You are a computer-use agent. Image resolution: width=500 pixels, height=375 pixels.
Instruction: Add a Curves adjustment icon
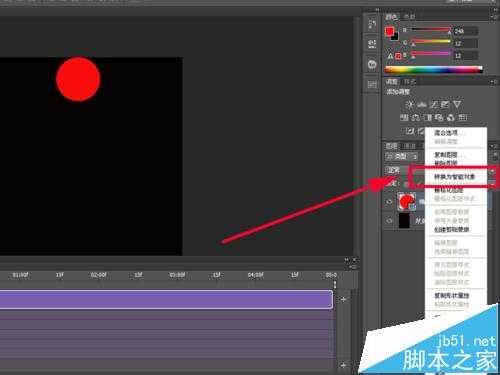433,105
